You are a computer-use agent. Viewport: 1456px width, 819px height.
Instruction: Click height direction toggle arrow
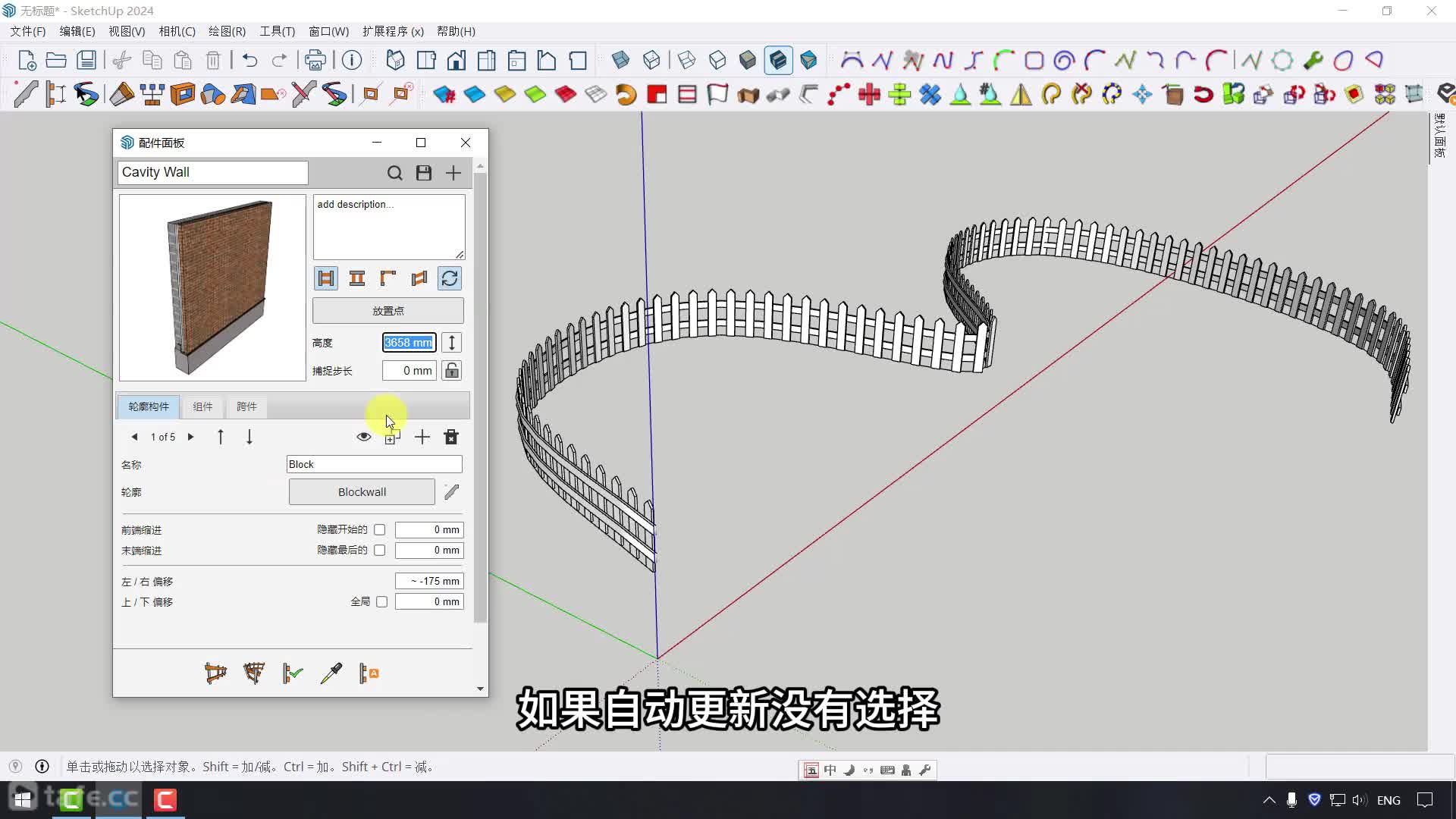[x=452, y=343]
